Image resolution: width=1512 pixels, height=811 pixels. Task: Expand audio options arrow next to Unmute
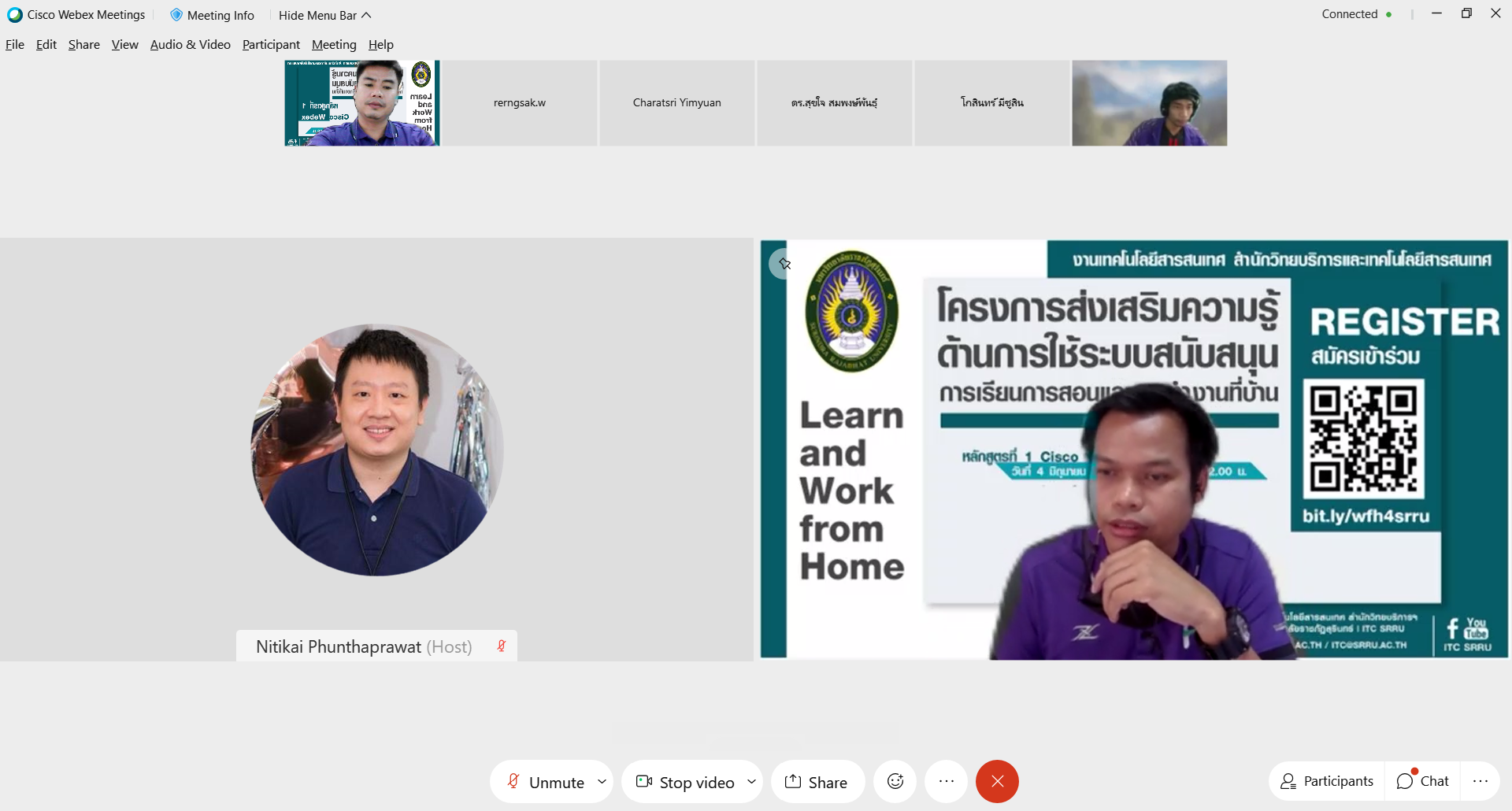602,782
